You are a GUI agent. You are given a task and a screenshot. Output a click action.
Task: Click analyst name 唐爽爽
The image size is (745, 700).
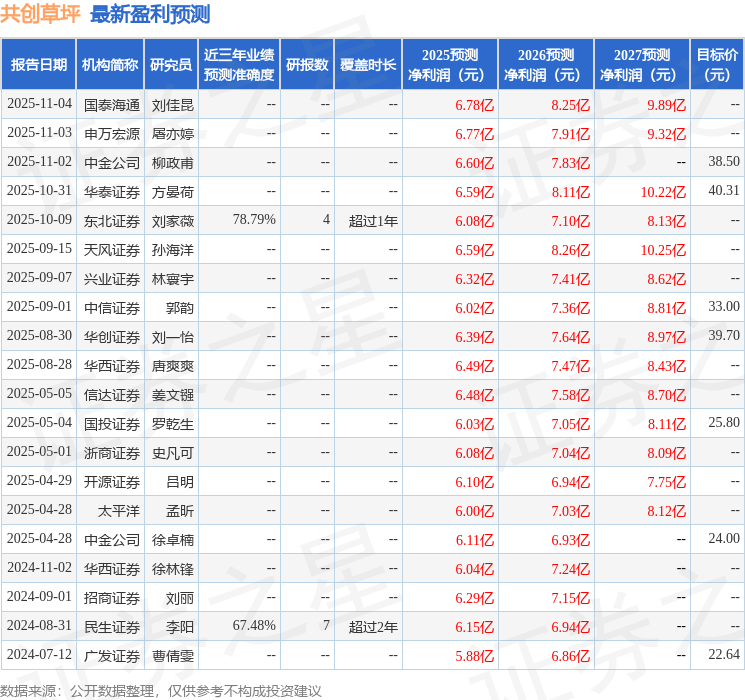click(173, 366)
